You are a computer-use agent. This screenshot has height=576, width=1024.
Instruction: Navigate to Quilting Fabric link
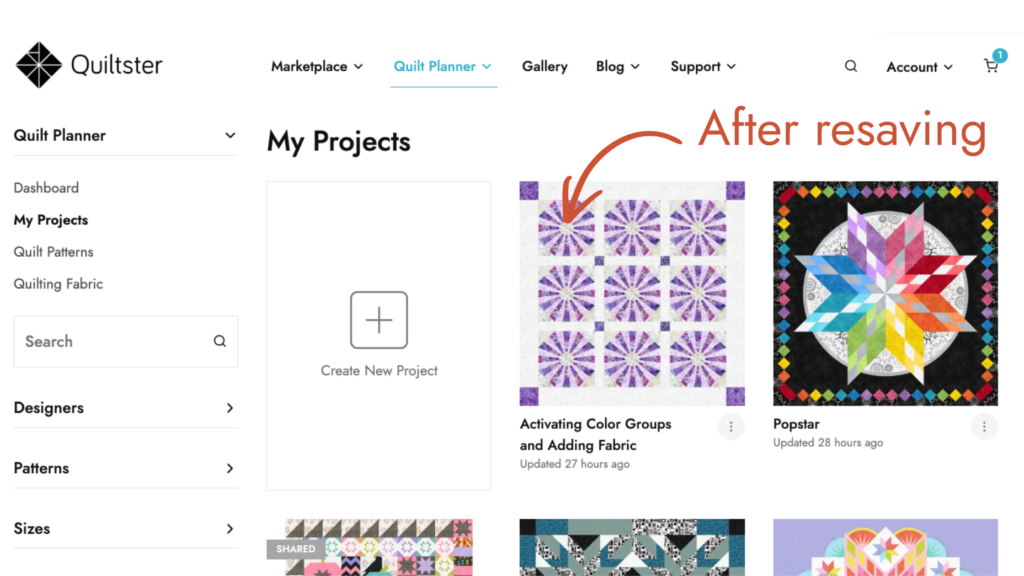point(58,284)
